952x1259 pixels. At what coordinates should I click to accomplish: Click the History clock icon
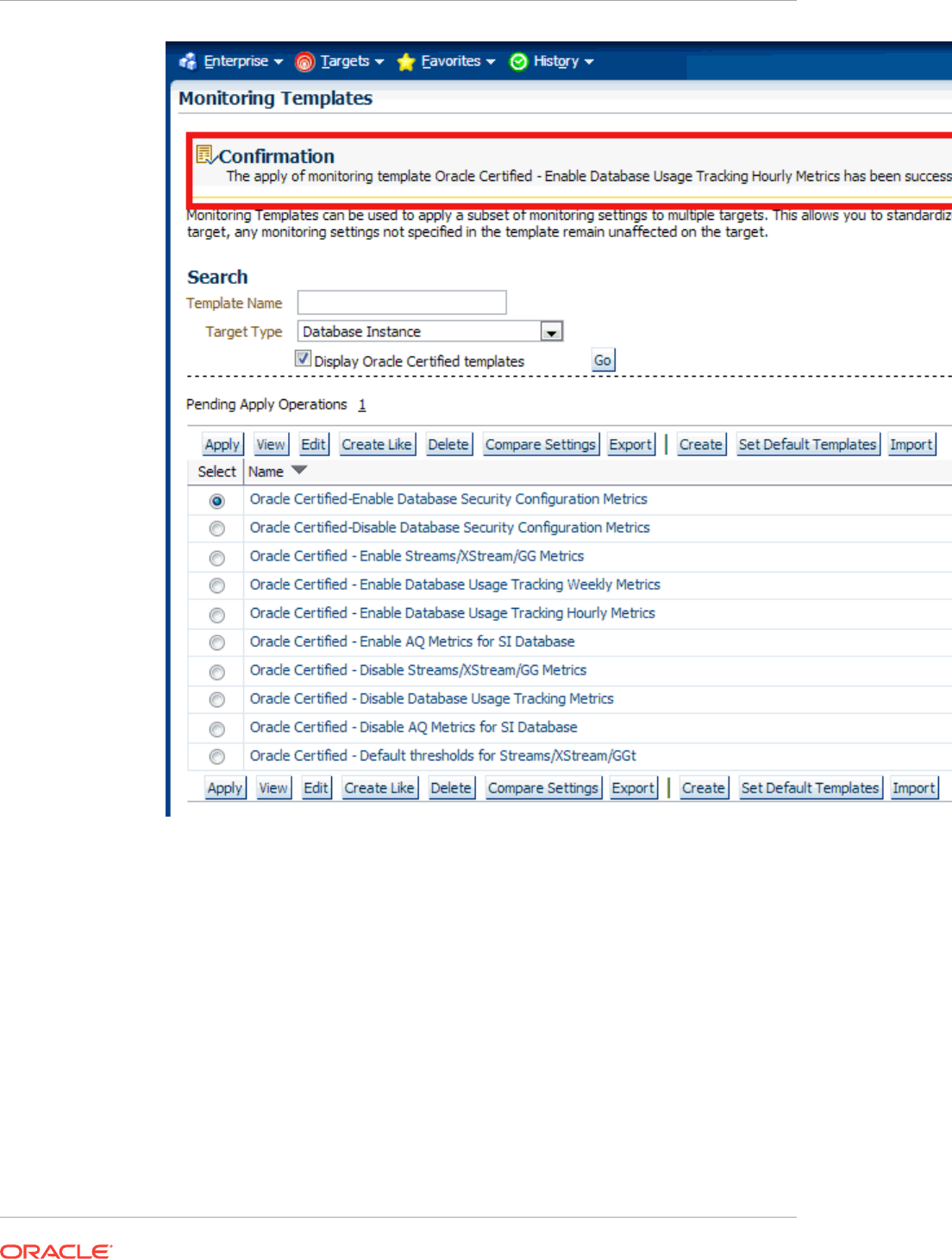coord(518,61)
